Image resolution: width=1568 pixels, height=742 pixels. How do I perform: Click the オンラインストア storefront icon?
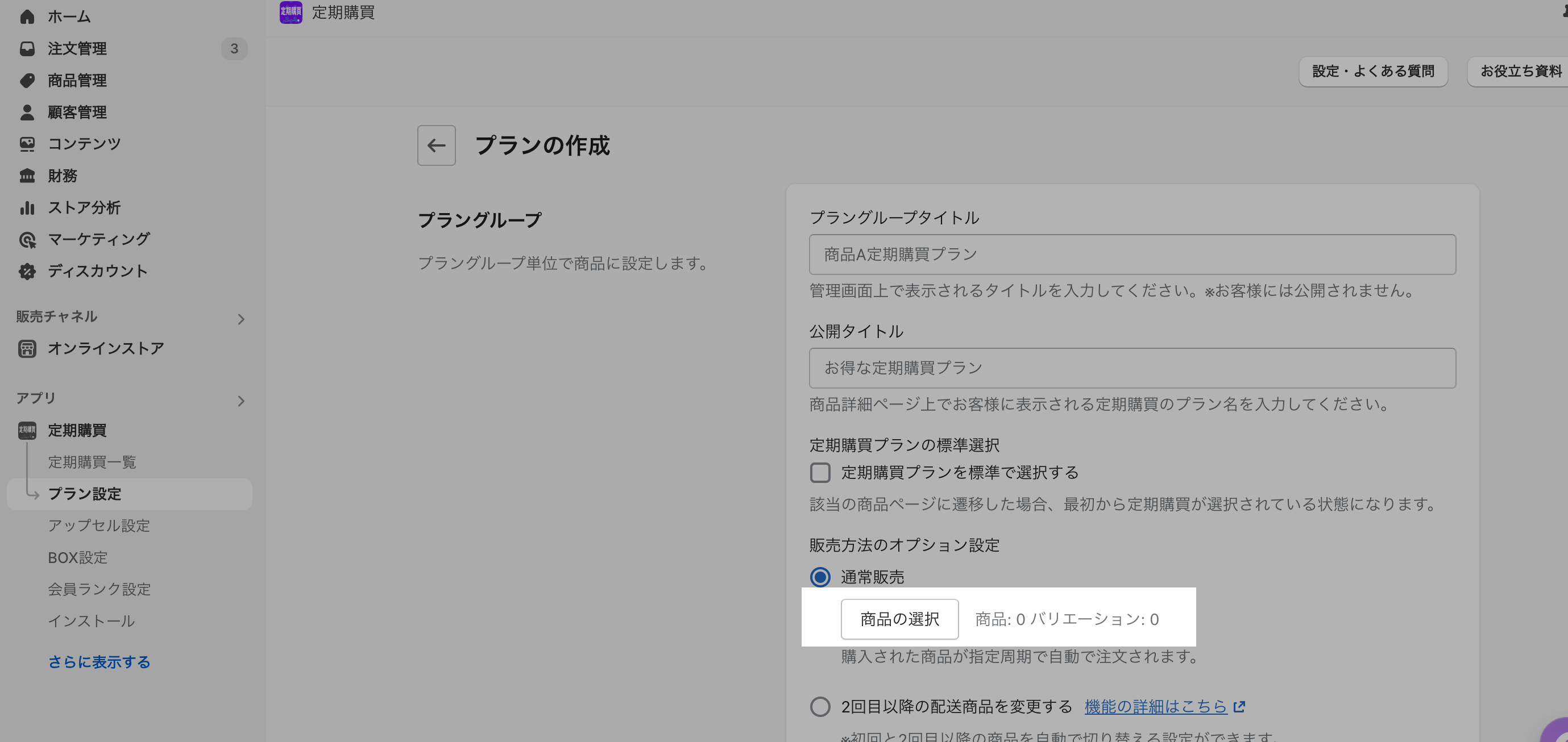27,348
